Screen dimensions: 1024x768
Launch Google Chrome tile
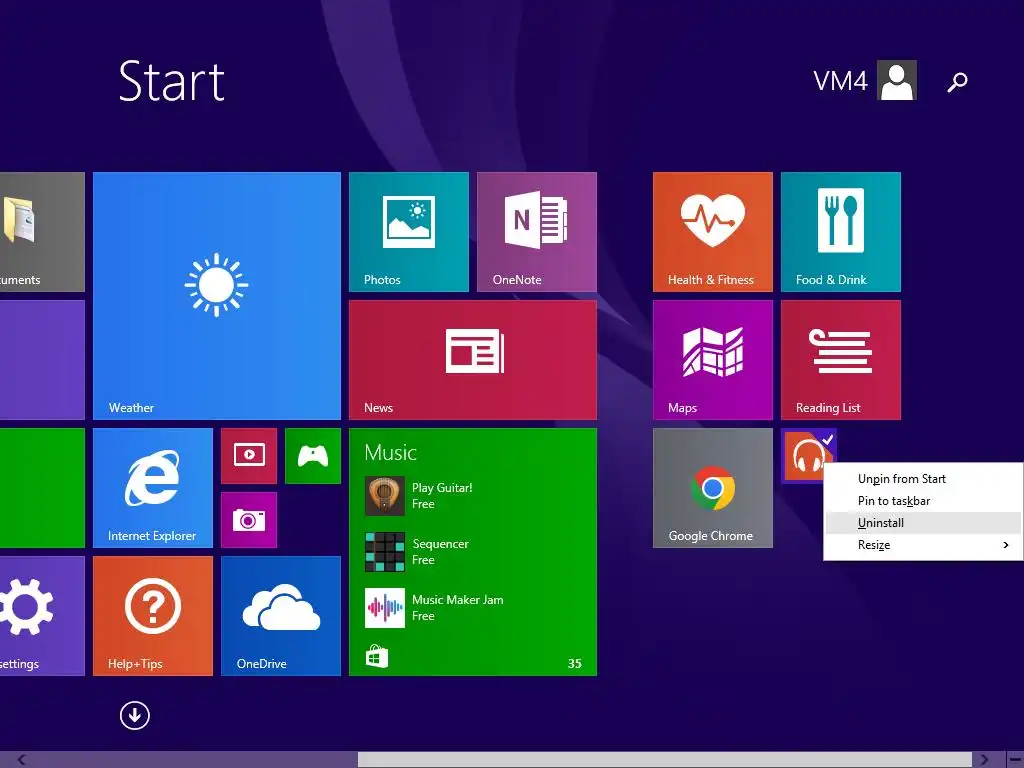(712, 488)
